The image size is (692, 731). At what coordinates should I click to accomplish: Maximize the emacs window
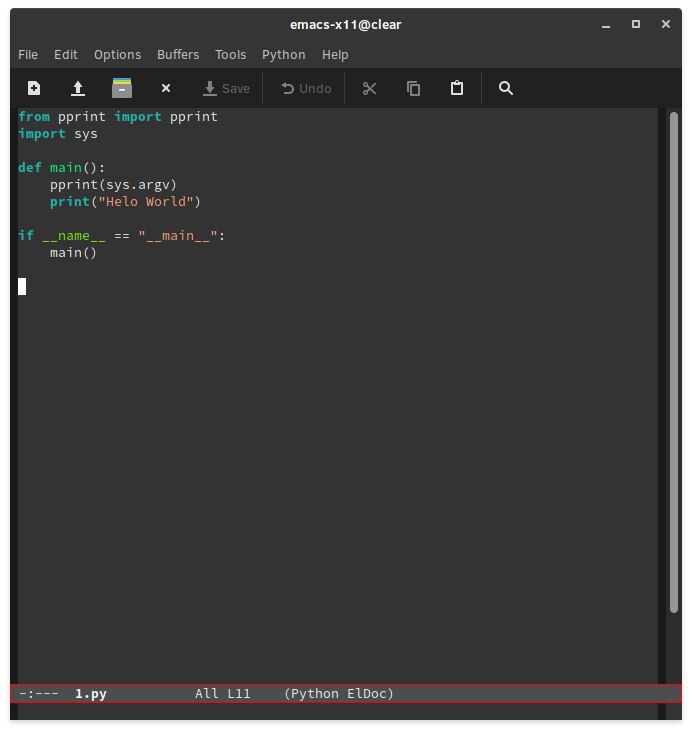[636, 24]
